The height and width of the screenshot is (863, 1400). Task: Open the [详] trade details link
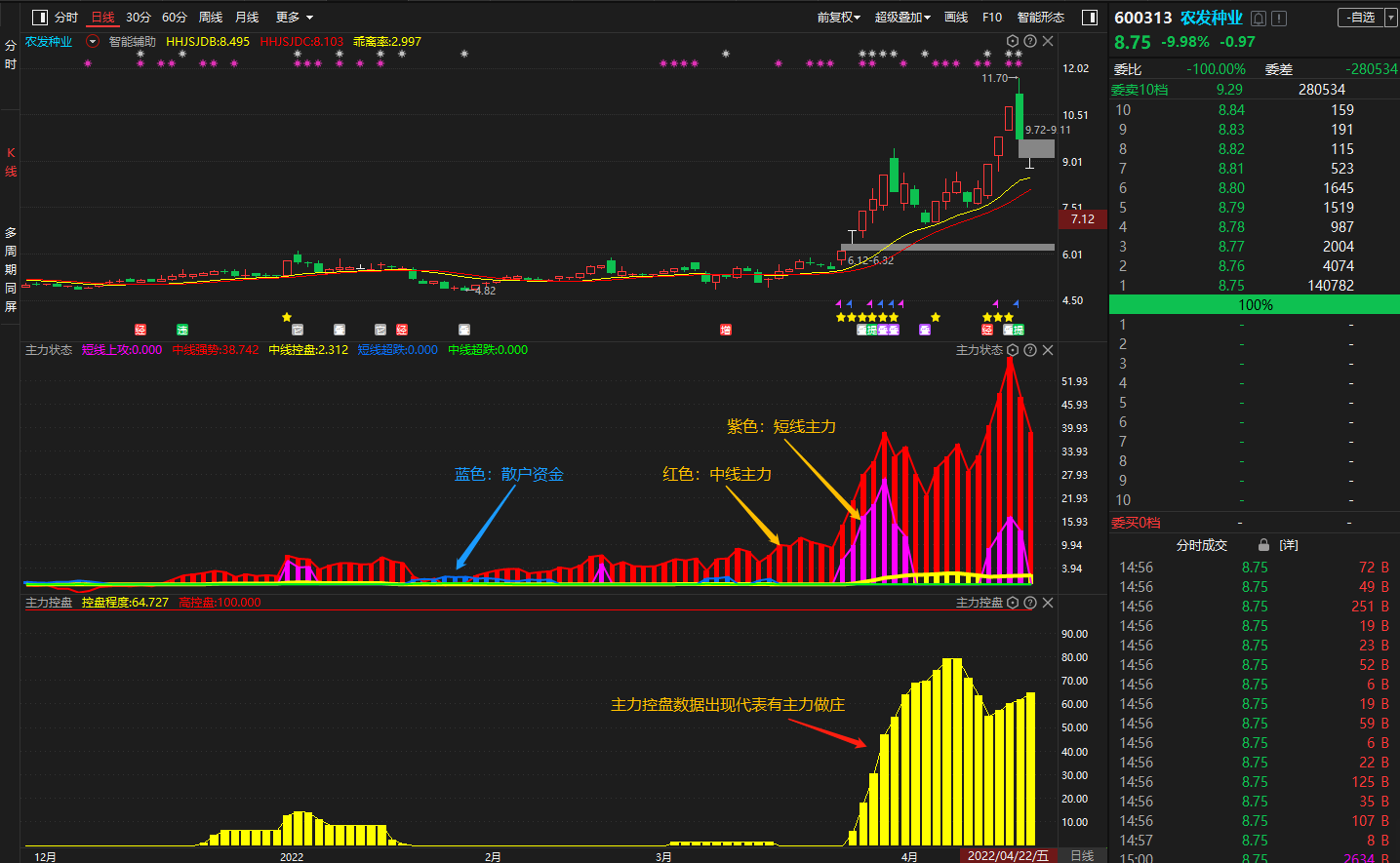point(1289,545)
